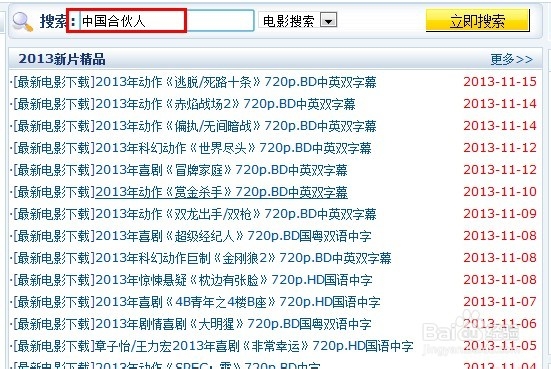The height and width of the screenshot is (369, 551).
Task: Click [最新电影下载] category before 4B青年之4楼B座
Action: (54, 302)
